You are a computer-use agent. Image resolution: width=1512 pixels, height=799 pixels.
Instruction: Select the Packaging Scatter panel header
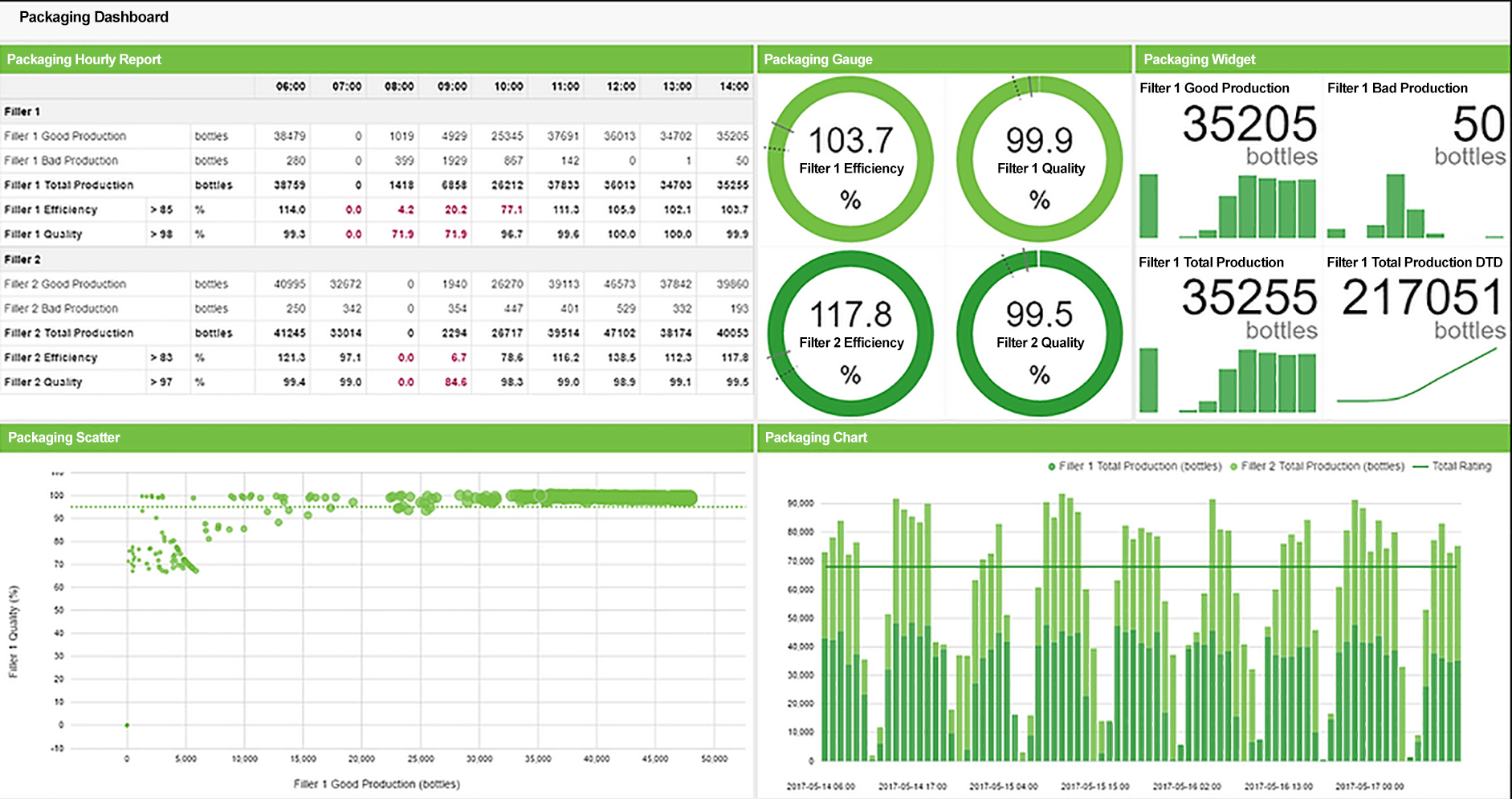click(x=64, y=438)
